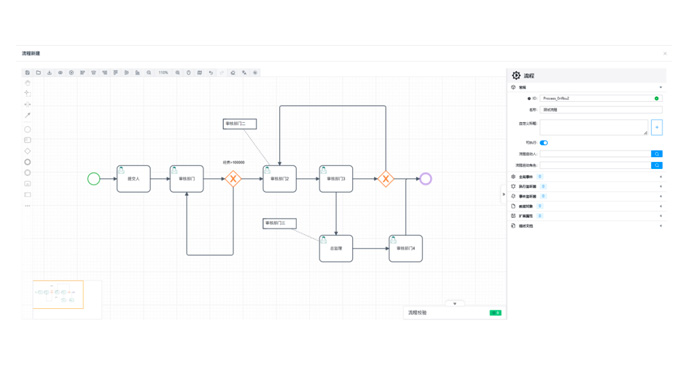This screenshot has height=388, width=690.
Task: Click the eye preview icon in the toolbar
Action: 60,73
